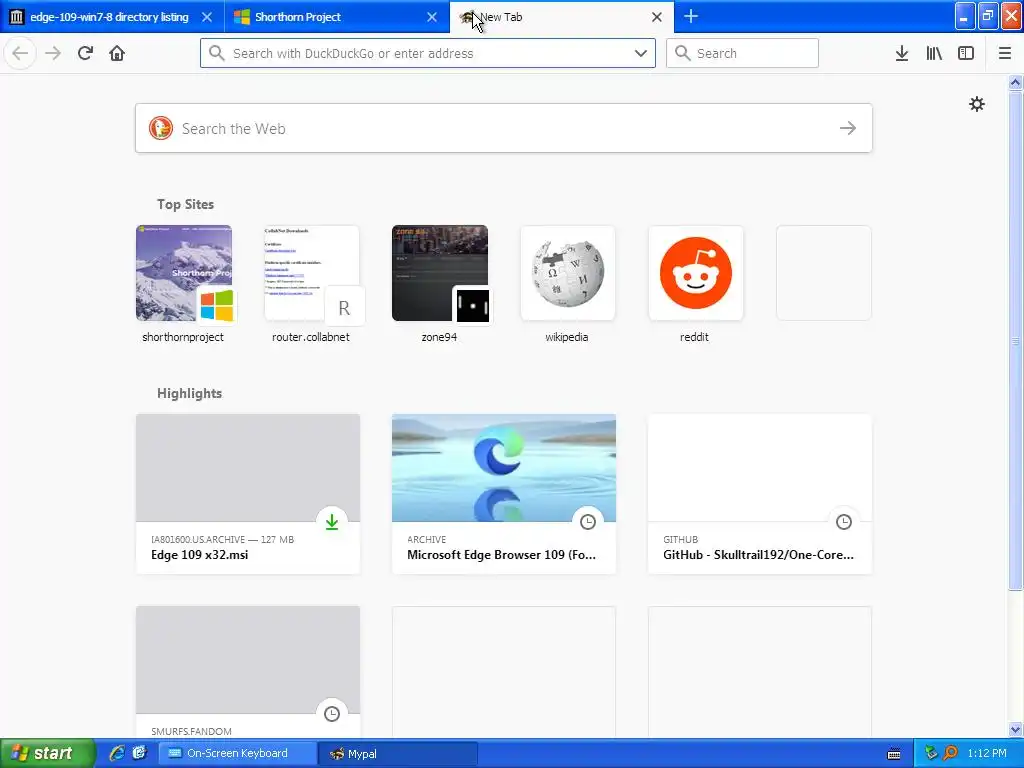Click clock badge on Microsoft Edge Browser card
This screenshot has height=768, width=1024.
point(588,522)
